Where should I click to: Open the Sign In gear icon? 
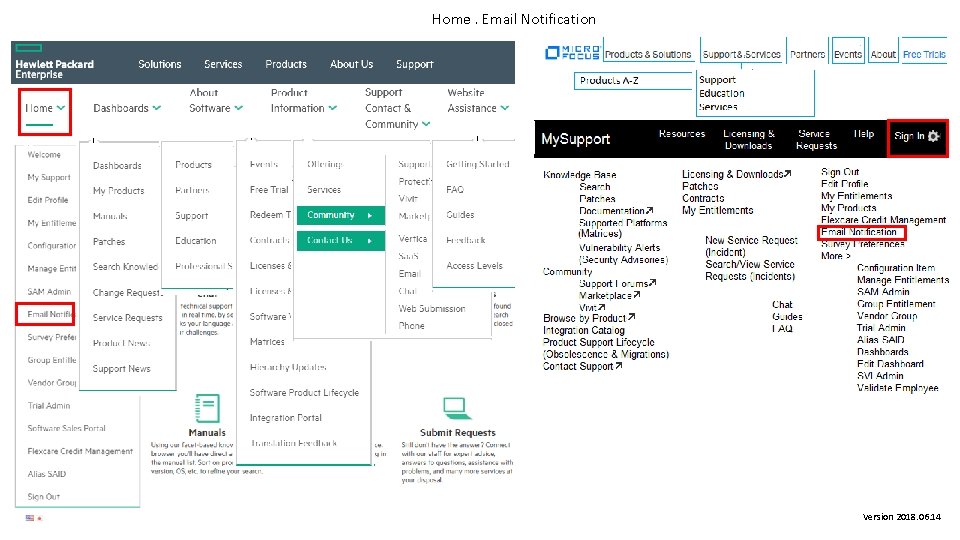pyautogui.click(x=933, y=136)
